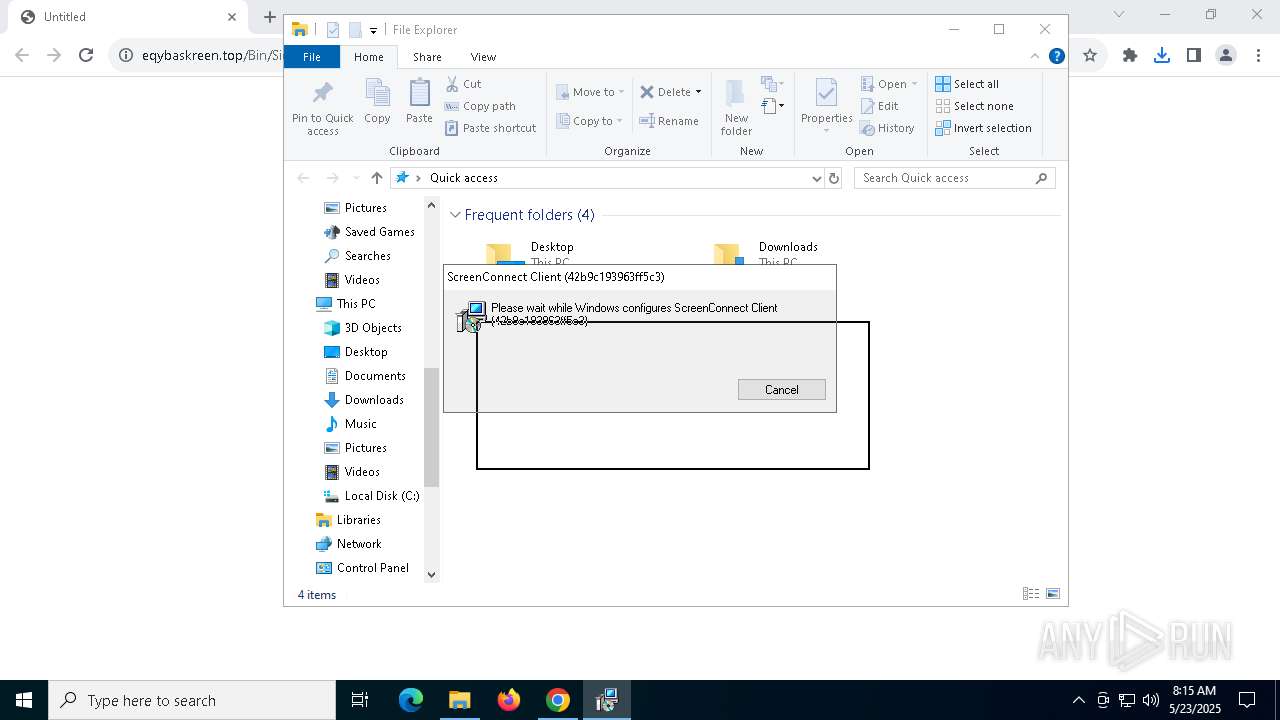
Task: Click Select none in ribbon
Action: click(974, 106)
